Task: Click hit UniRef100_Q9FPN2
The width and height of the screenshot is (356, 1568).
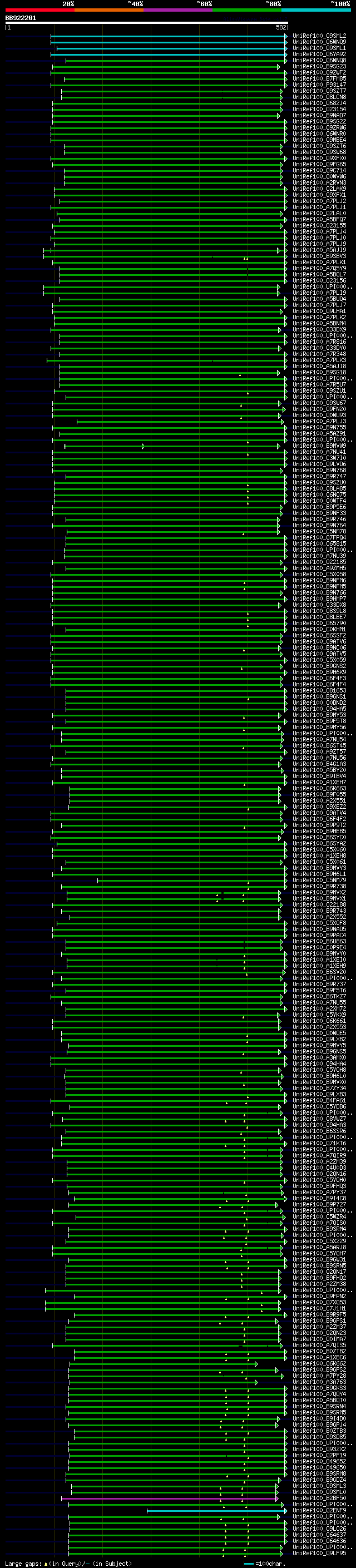Action: tap(319, 1296)
